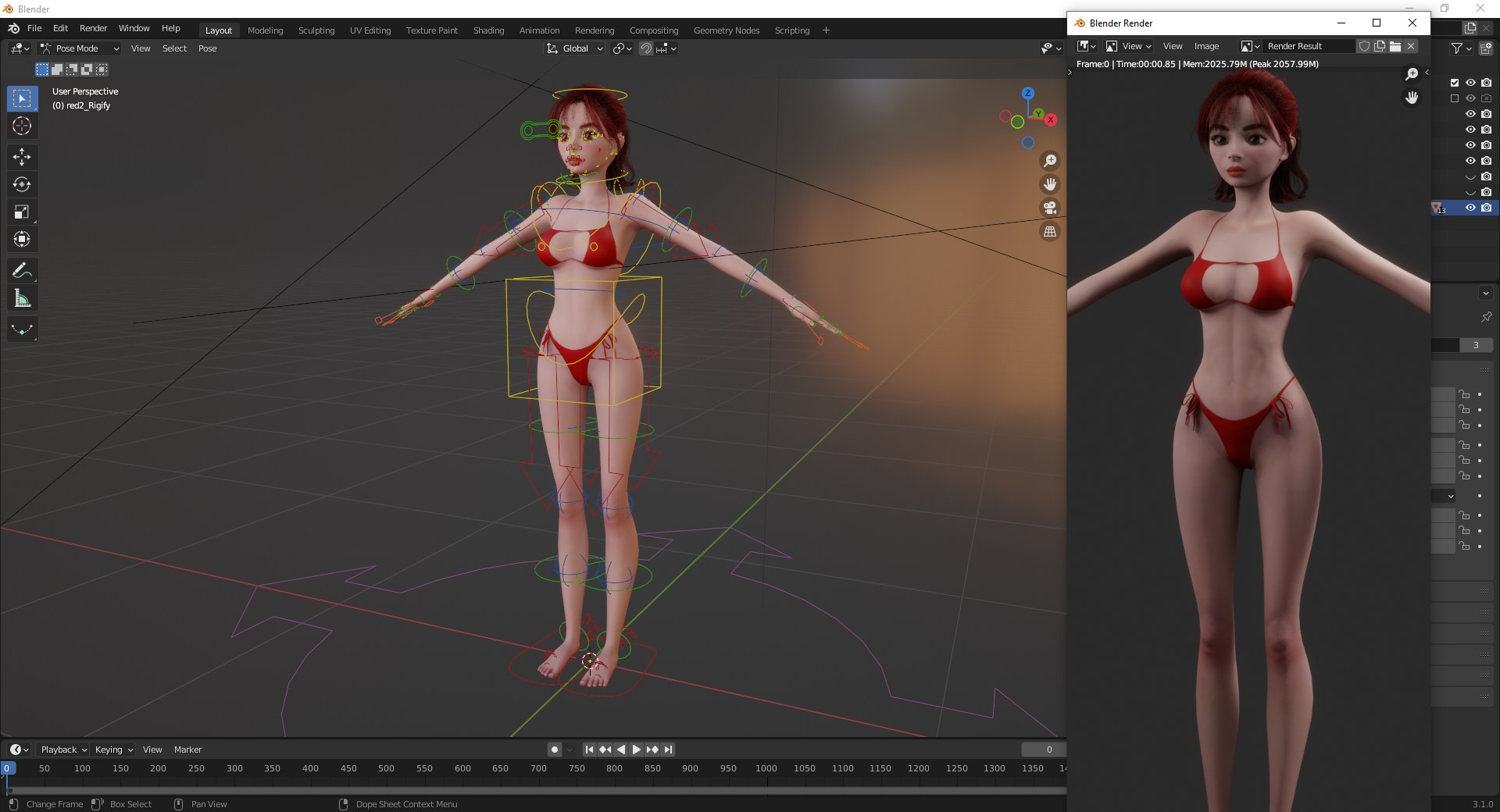The height and width of the screenshot is (812, 1500).
Task: Click the current frame number field
Action: point(1044,750)
